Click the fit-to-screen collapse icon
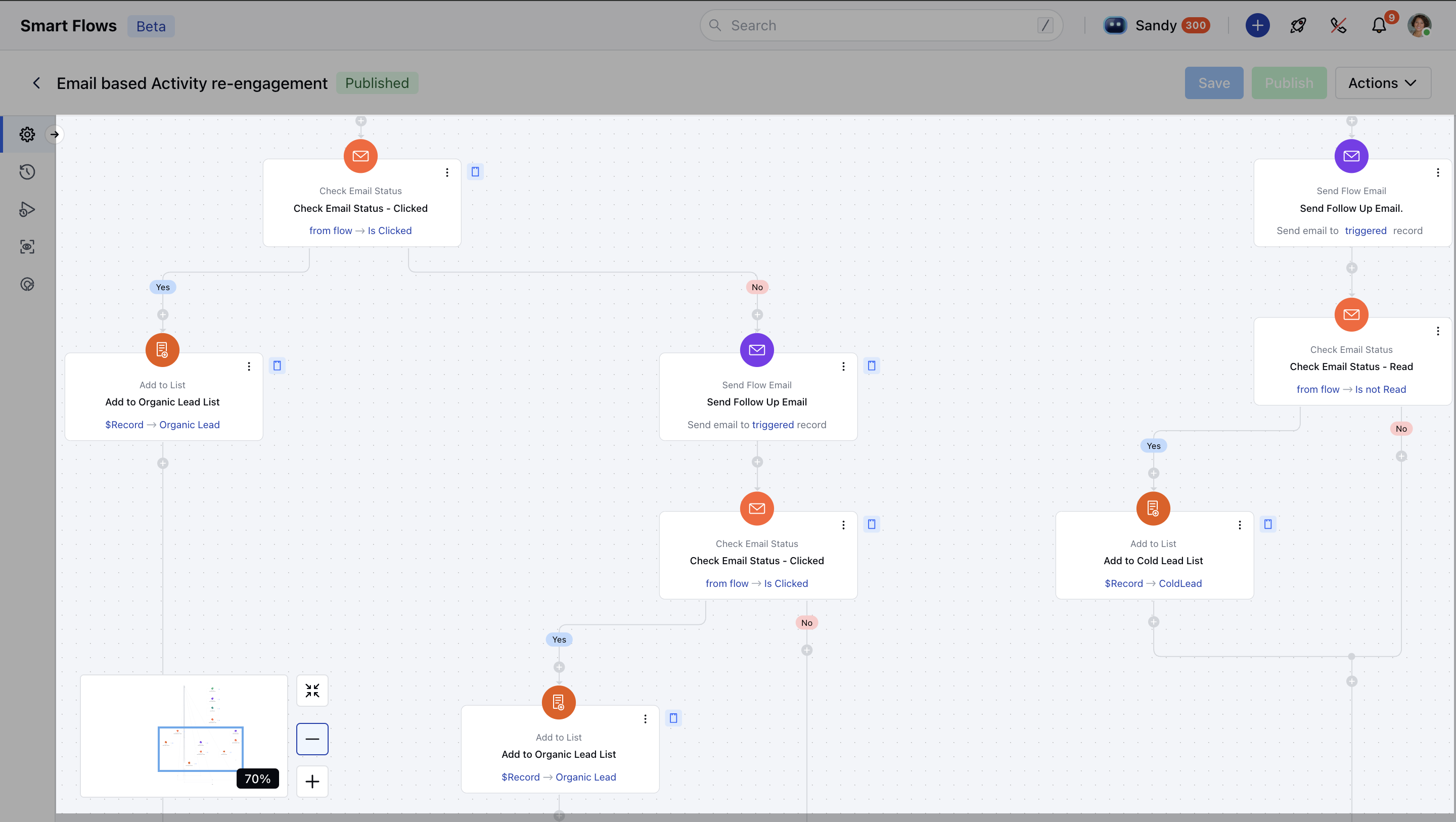The height and width of the screenshot is (822, 1456). click(x=312, y=690)
